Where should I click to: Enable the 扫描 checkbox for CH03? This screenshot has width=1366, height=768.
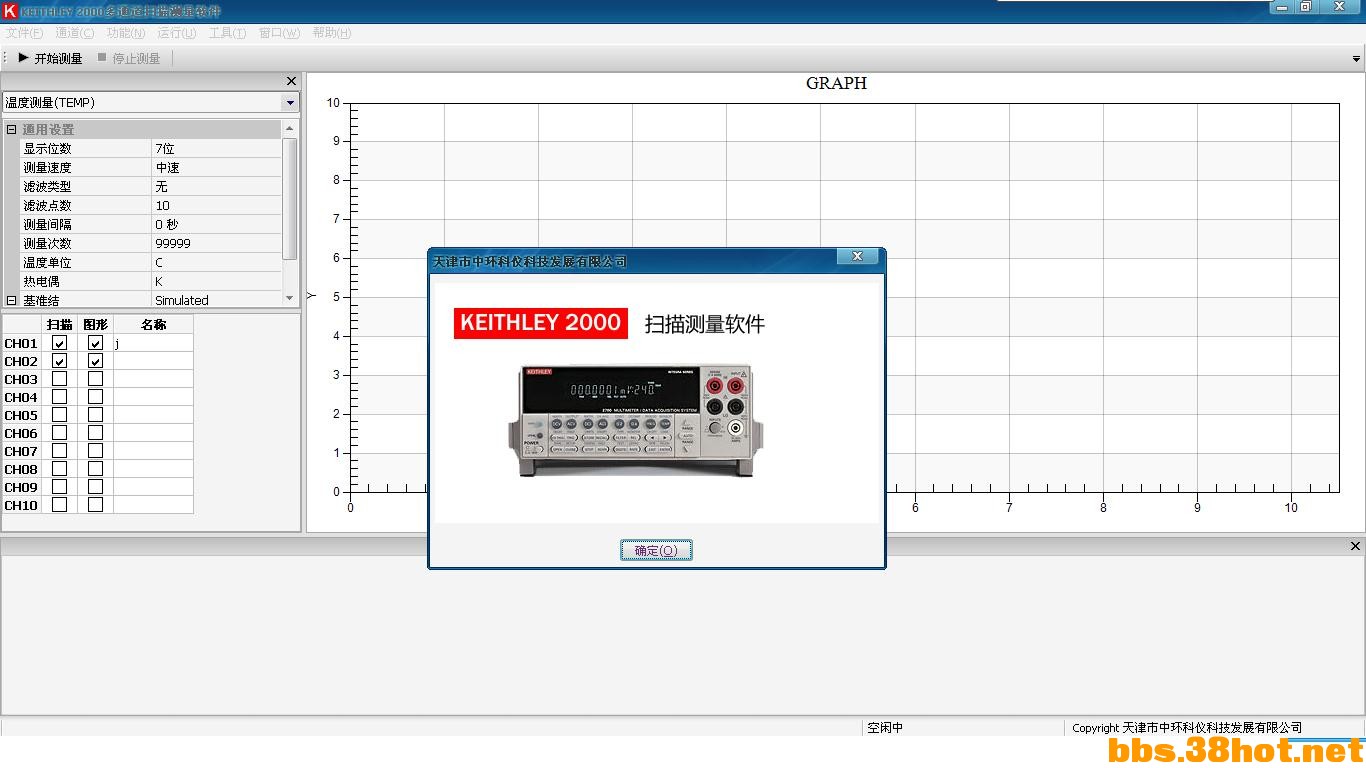tap(60, 379)
